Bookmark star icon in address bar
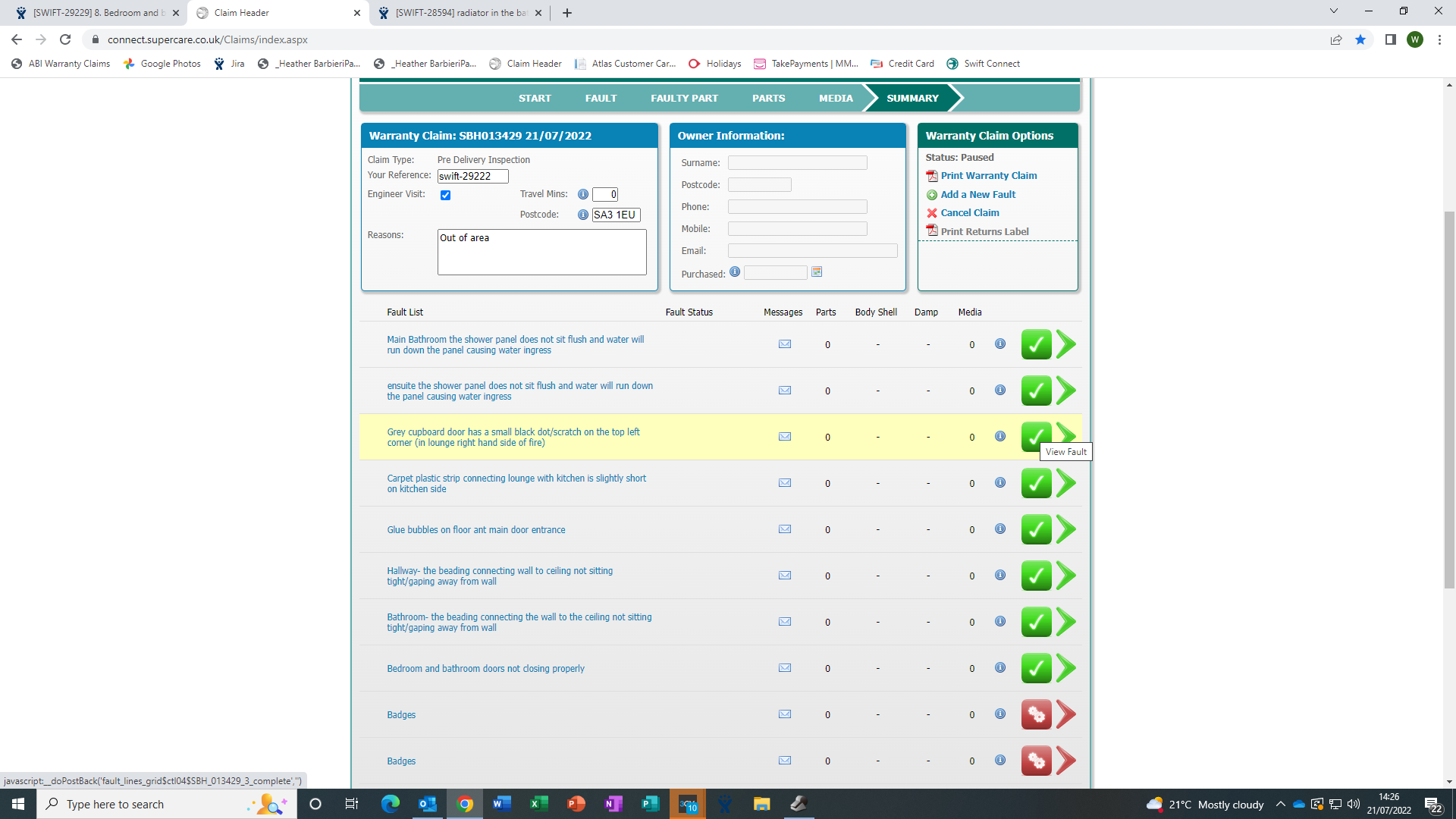 click(x=1360, y=39)
